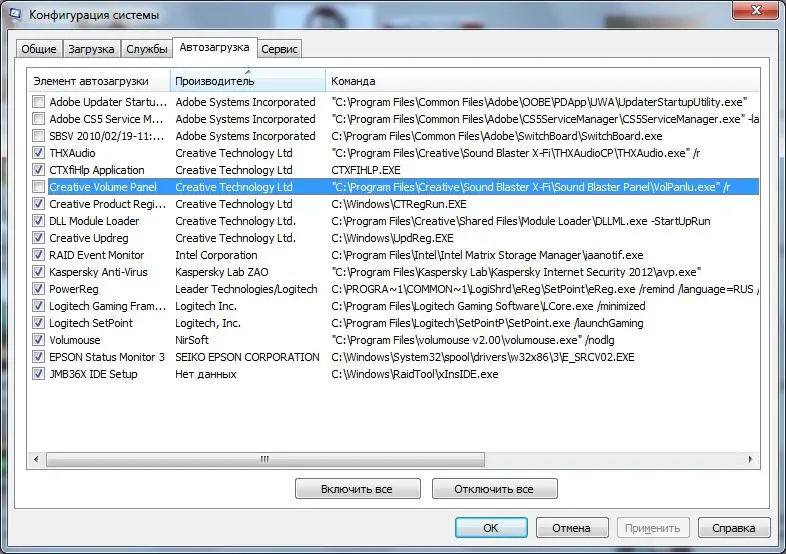Select the CTXFIHLP.EXE command cell
The height and width of the screenshot is (554, 786).
[366, 170]
